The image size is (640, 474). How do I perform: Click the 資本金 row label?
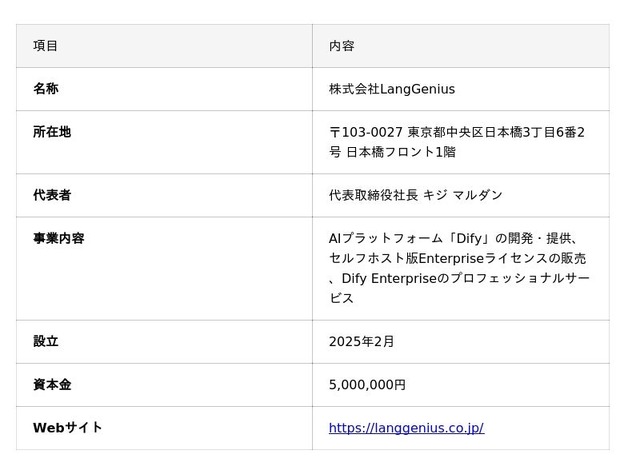[52, 384]
